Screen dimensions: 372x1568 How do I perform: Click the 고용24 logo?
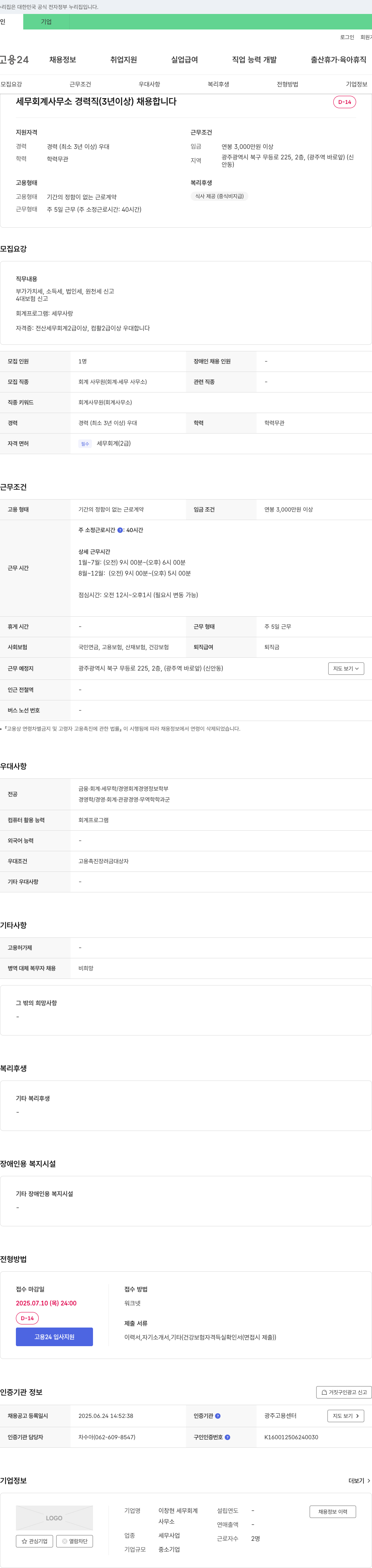(x=14, y=60)
